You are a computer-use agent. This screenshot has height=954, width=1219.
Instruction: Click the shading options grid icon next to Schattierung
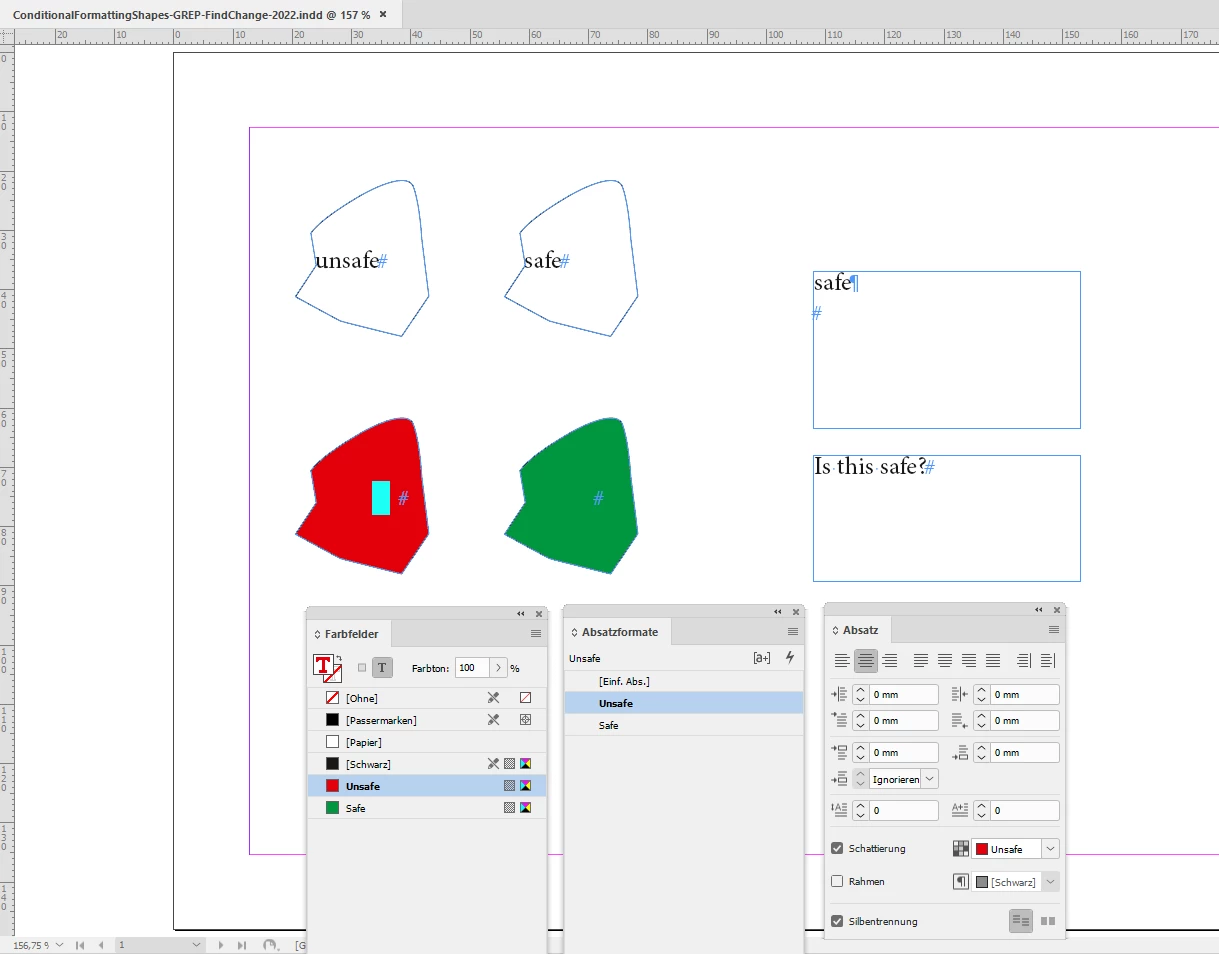click(x=960, y=849)
